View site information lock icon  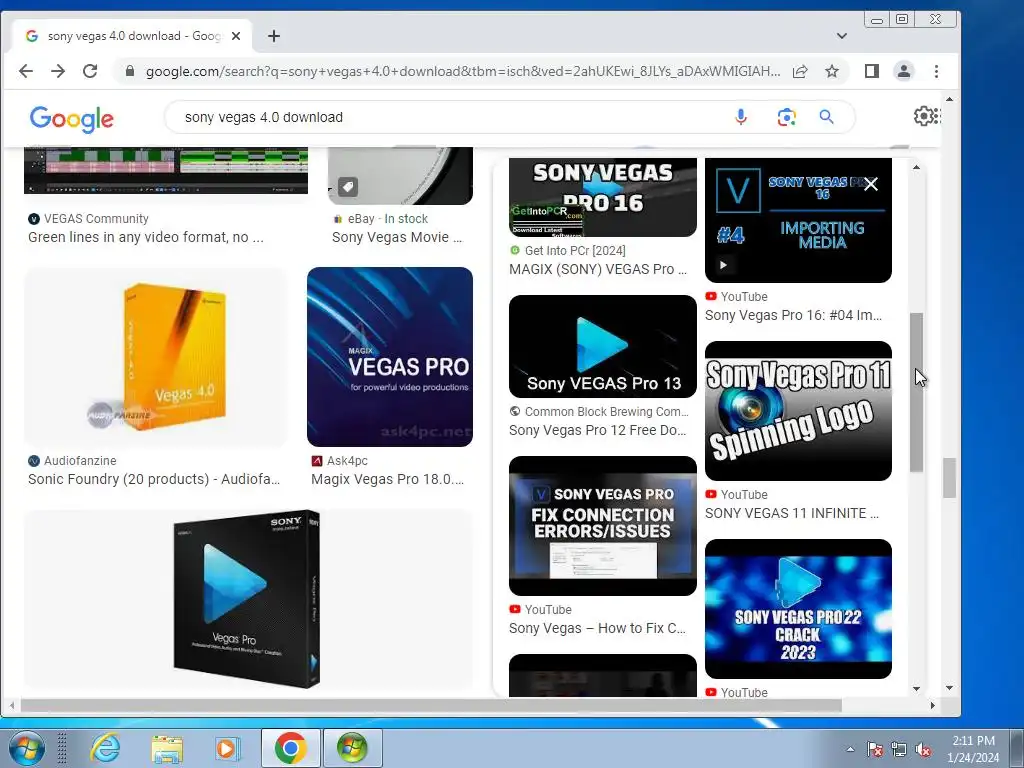pos(130,71)
